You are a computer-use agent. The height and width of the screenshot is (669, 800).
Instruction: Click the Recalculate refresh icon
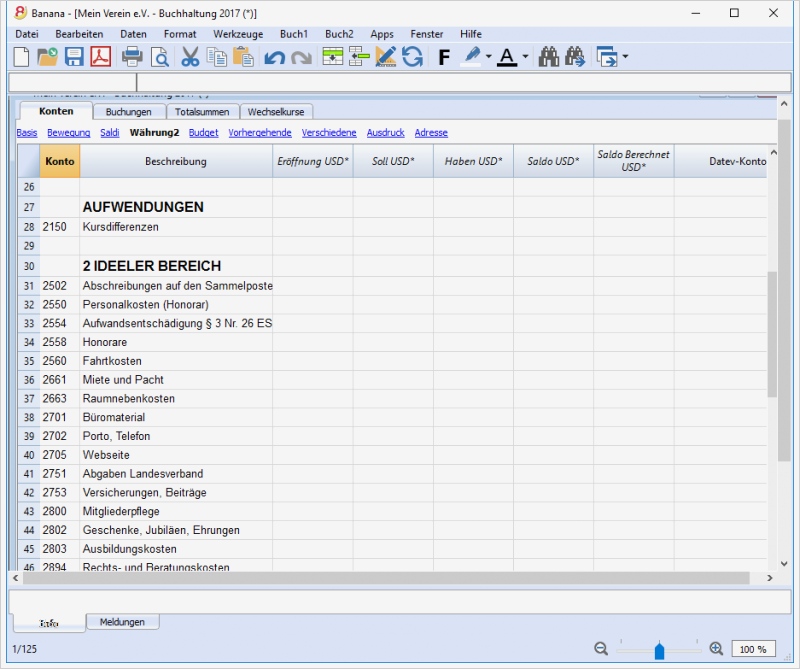(412, 57)
